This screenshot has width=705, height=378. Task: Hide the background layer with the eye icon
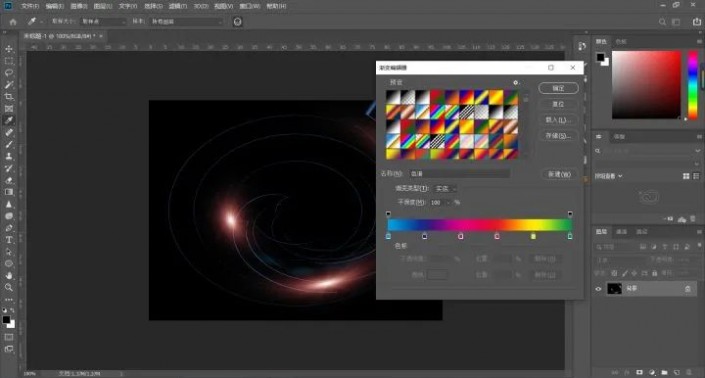coord(598,289)
